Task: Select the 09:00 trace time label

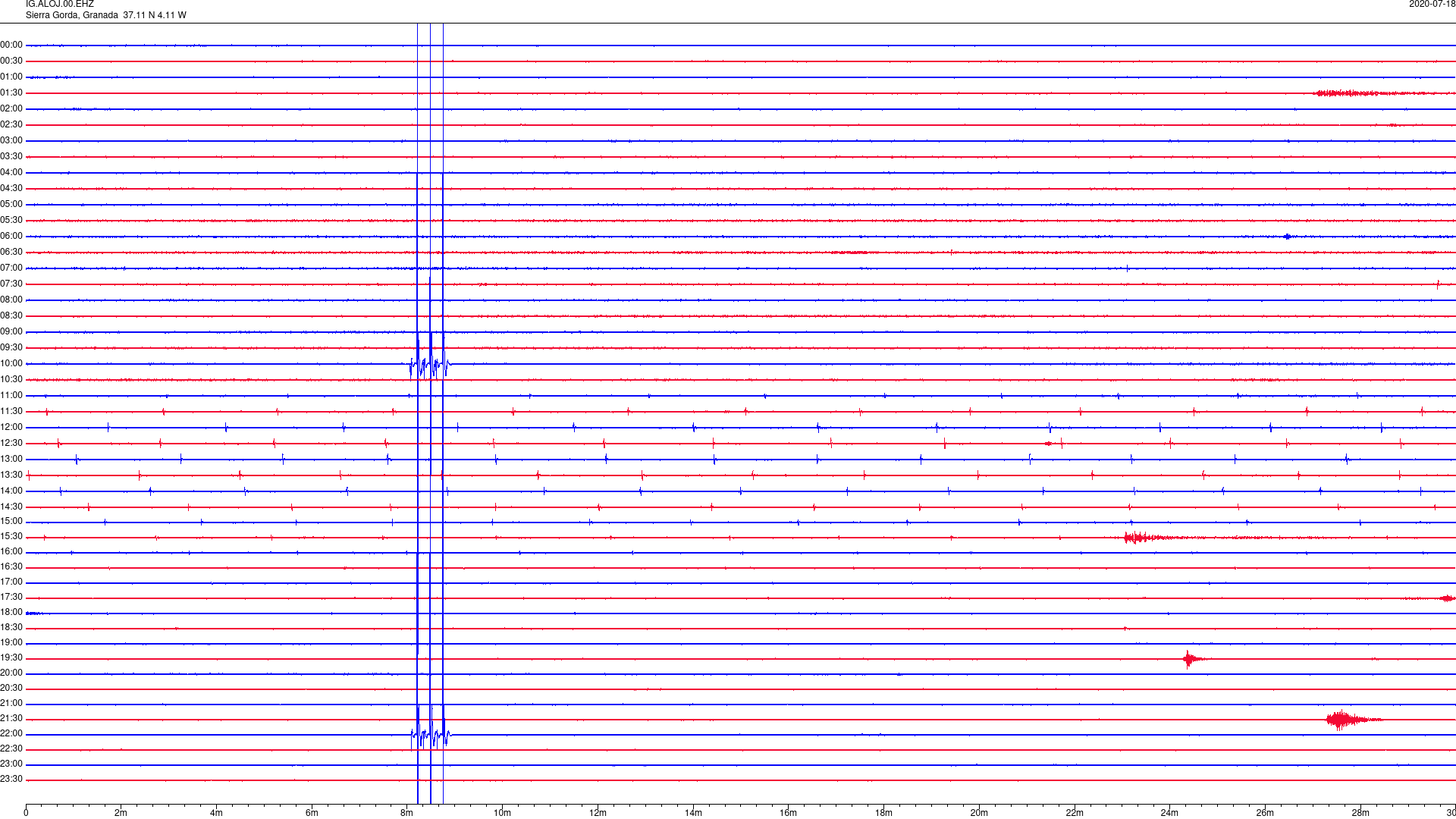Action: coord(11,332)
